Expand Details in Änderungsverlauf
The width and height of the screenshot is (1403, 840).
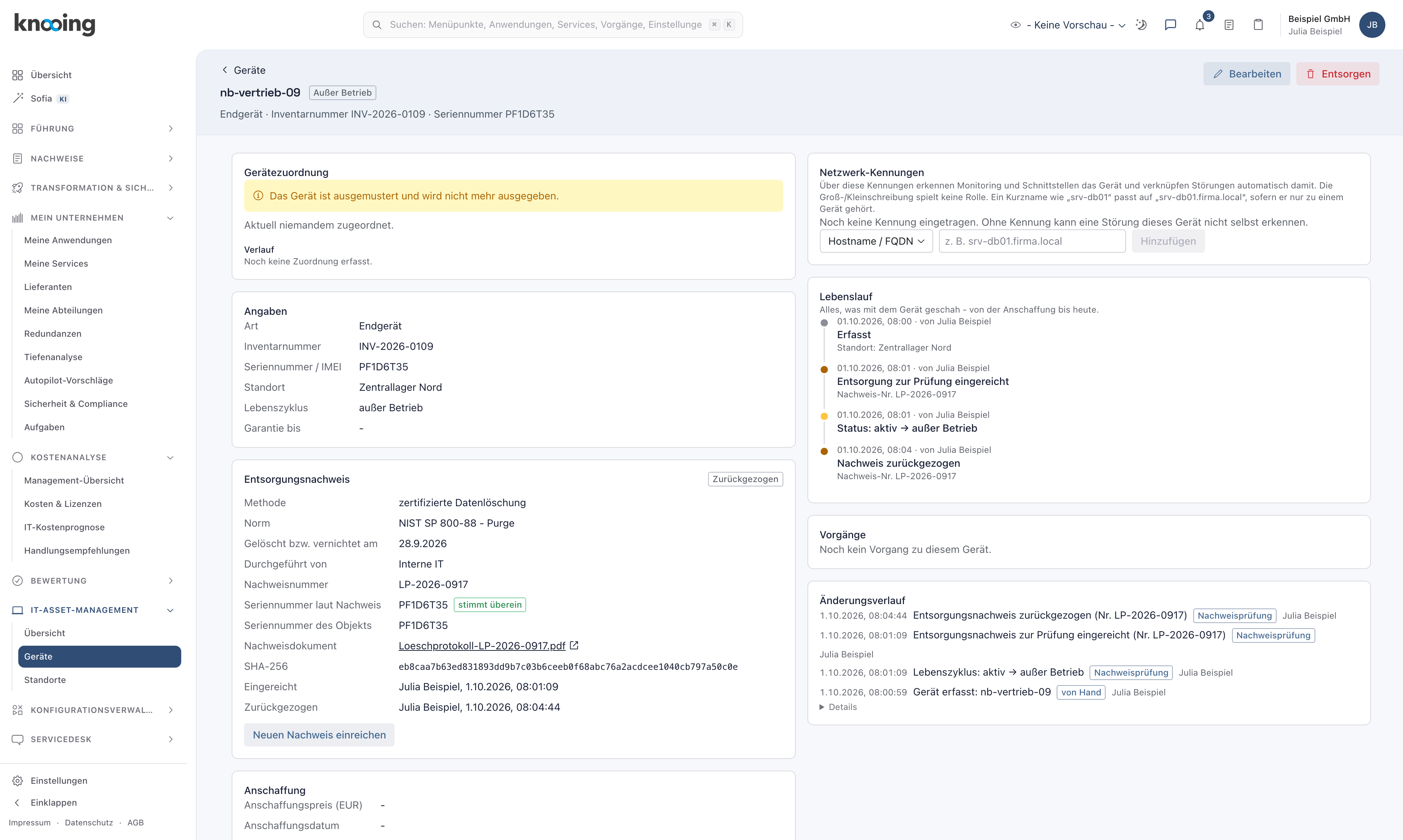[838, 707]
